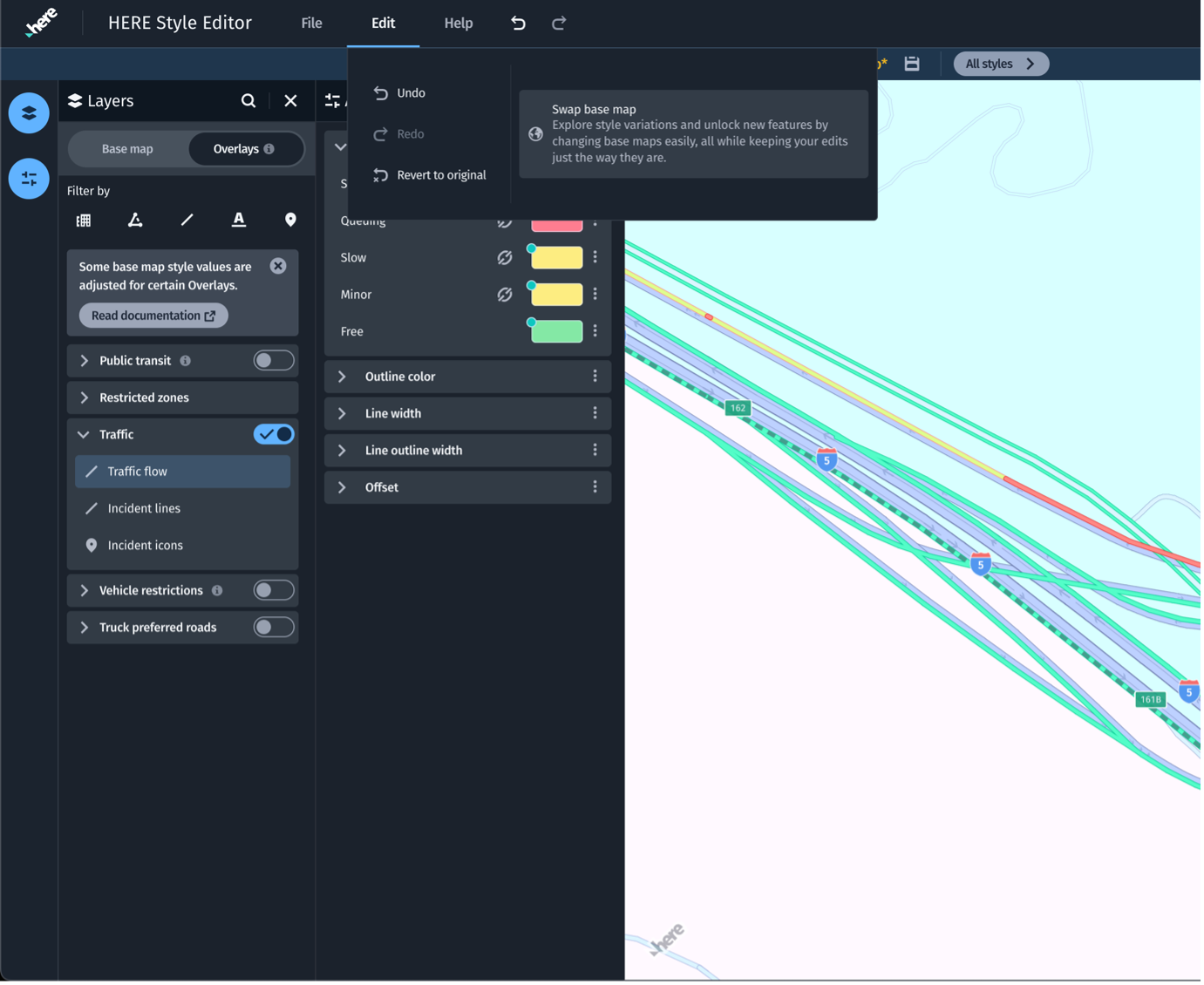Open the style settings sliders sidebar icon
The height and width of the screenshot is (985, 1204).
tap(29, 179)
